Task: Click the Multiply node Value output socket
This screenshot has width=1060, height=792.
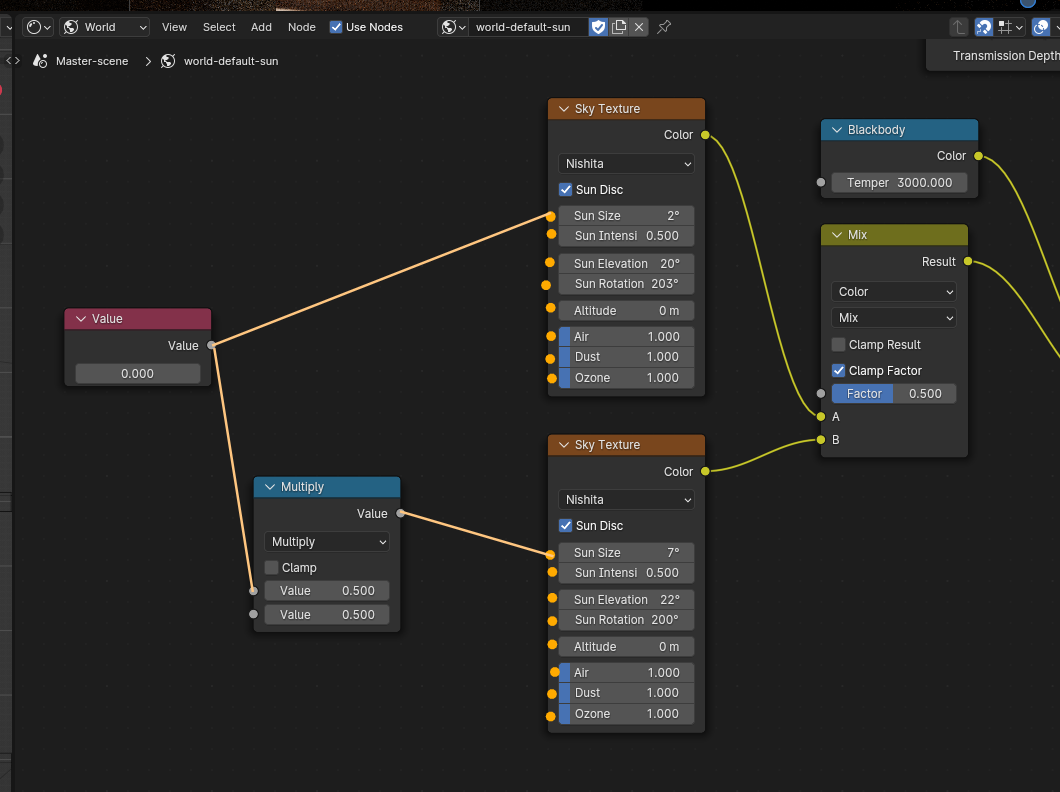Action: pos(401,514)
